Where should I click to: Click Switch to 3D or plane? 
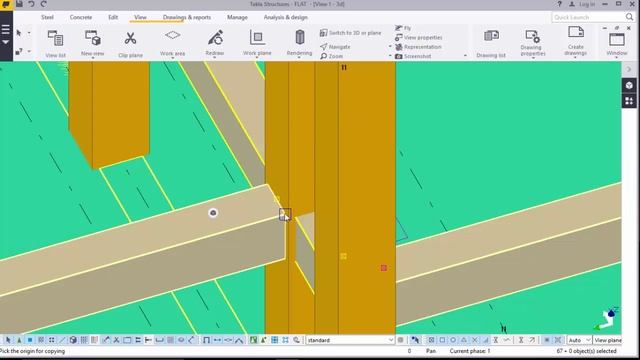pos(351,33)
